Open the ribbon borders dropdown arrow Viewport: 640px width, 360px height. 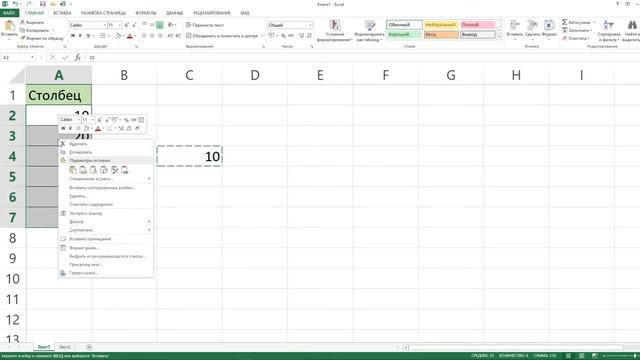[109, 36]
